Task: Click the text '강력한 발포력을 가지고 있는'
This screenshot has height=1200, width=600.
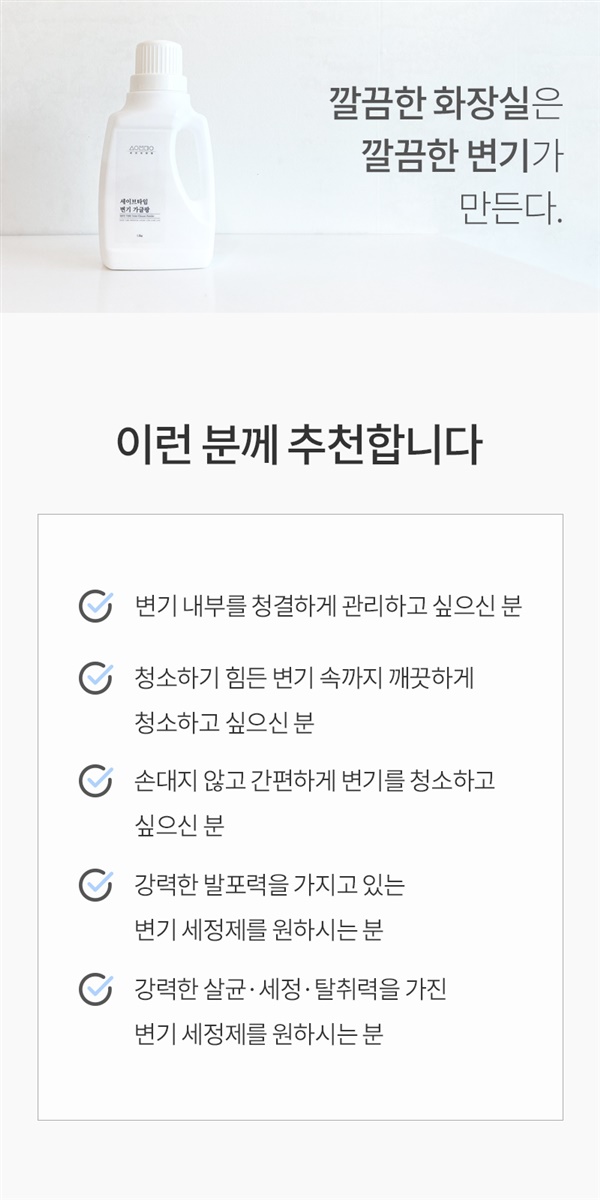Action: click(x=269, y=885)
